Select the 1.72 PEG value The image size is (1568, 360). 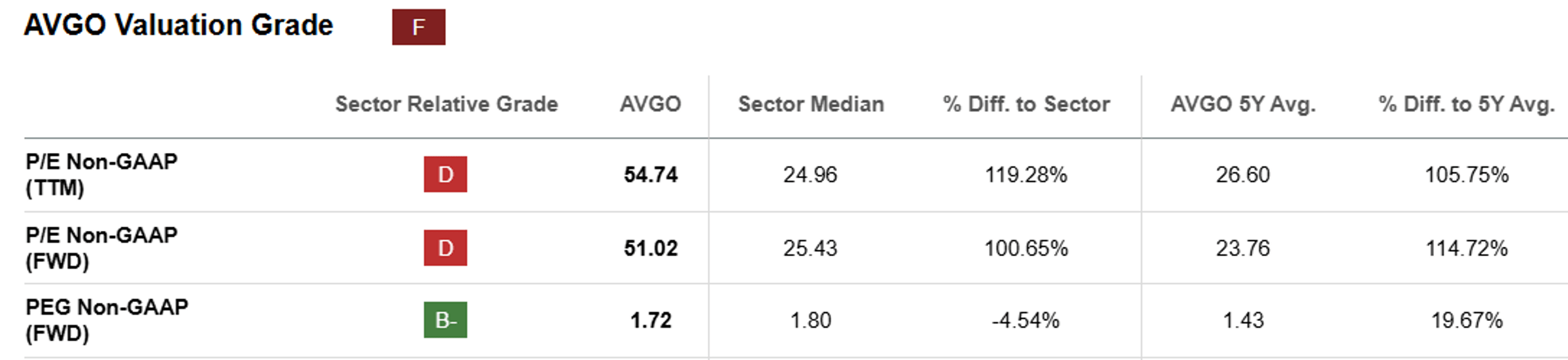(x=651, y=320)
